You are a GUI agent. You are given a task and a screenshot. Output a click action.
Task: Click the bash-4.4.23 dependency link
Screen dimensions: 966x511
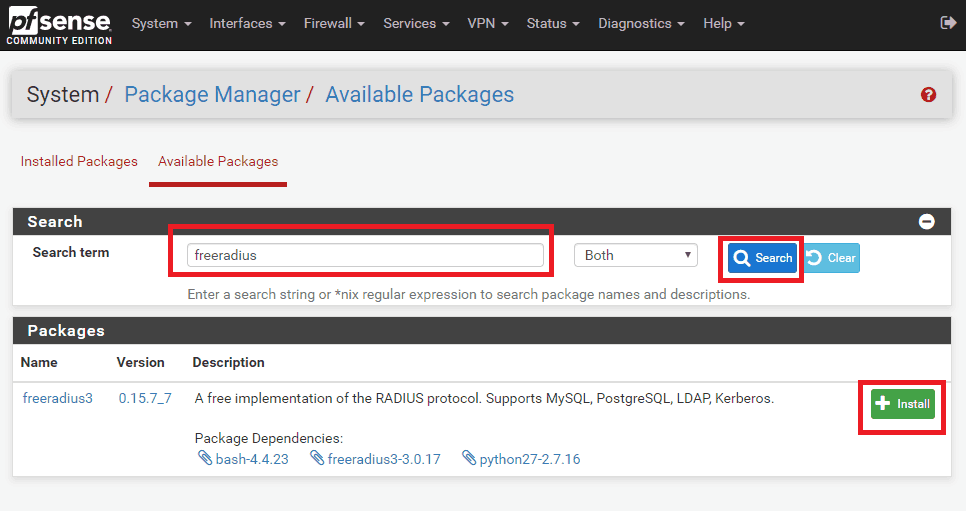pos(251,459)
